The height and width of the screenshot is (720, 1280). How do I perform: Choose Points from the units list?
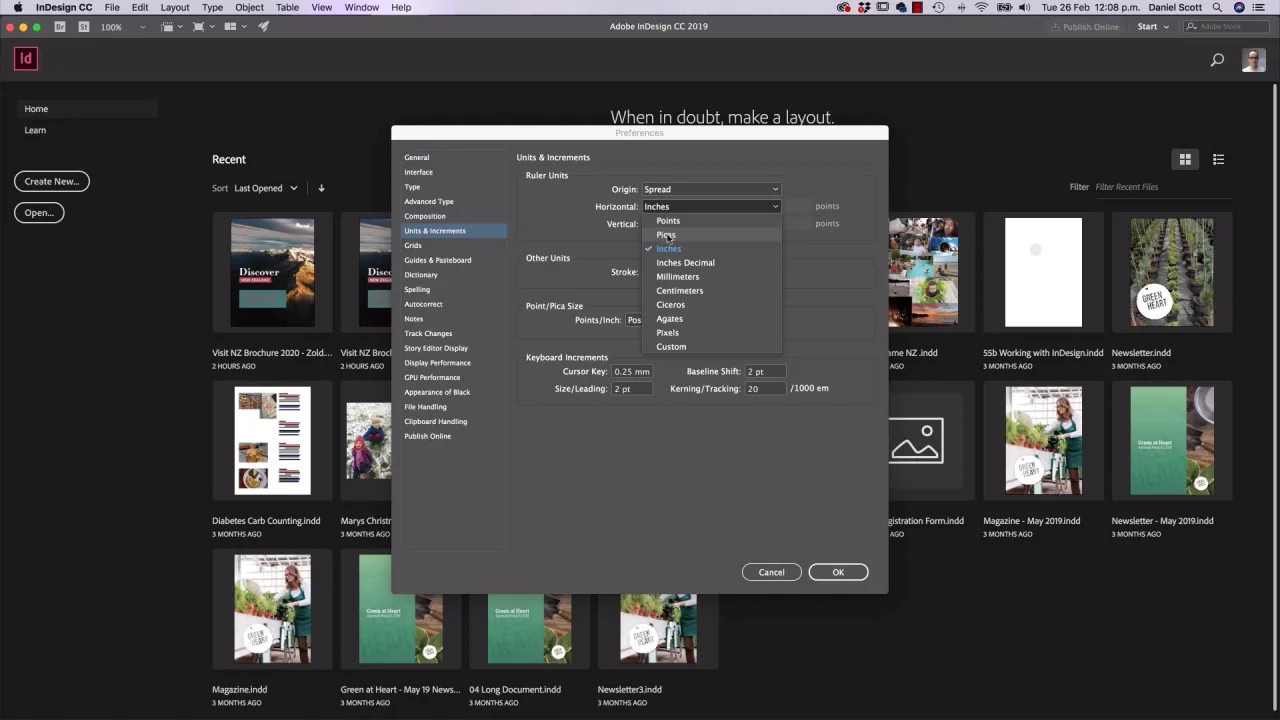click(711, 221)
